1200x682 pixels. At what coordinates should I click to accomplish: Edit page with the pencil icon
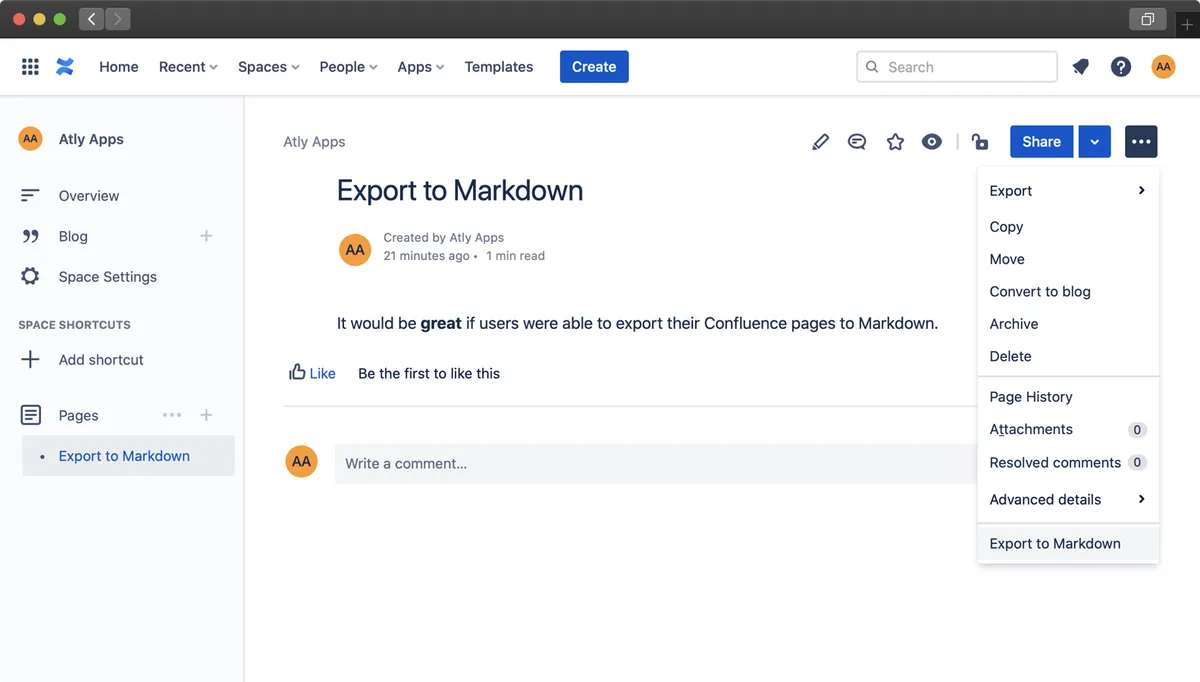point(820,142)
